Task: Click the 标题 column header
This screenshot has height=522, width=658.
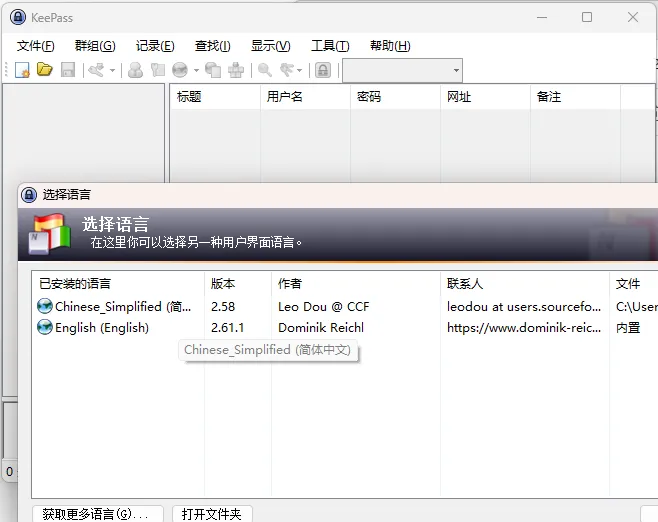Action: [x=215, y=97]
